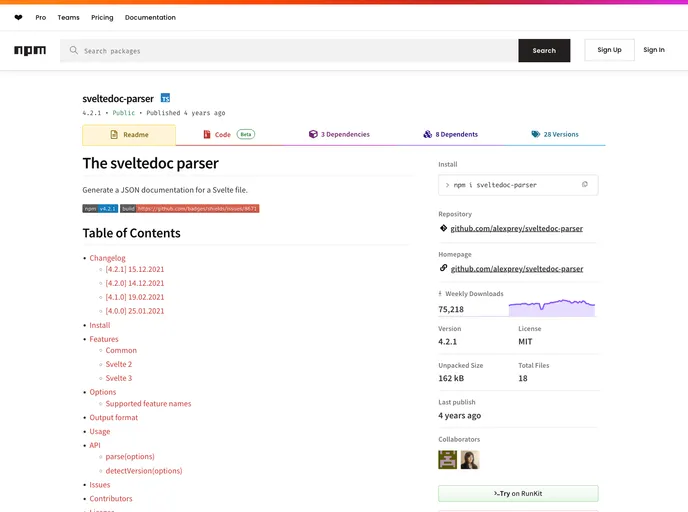Open the Output format link
This screenshot has width=688, height=512.
(x=114, y=417)
